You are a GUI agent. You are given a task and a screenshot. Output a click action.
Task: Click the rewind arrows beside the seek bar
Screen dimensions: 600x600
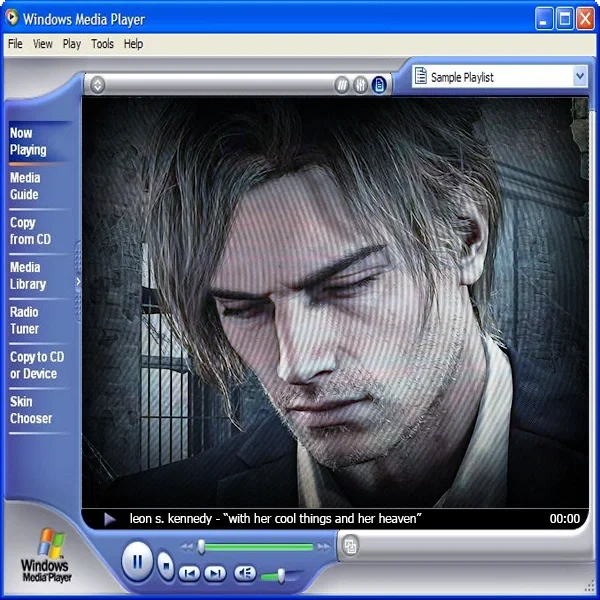tap(187, 547)
